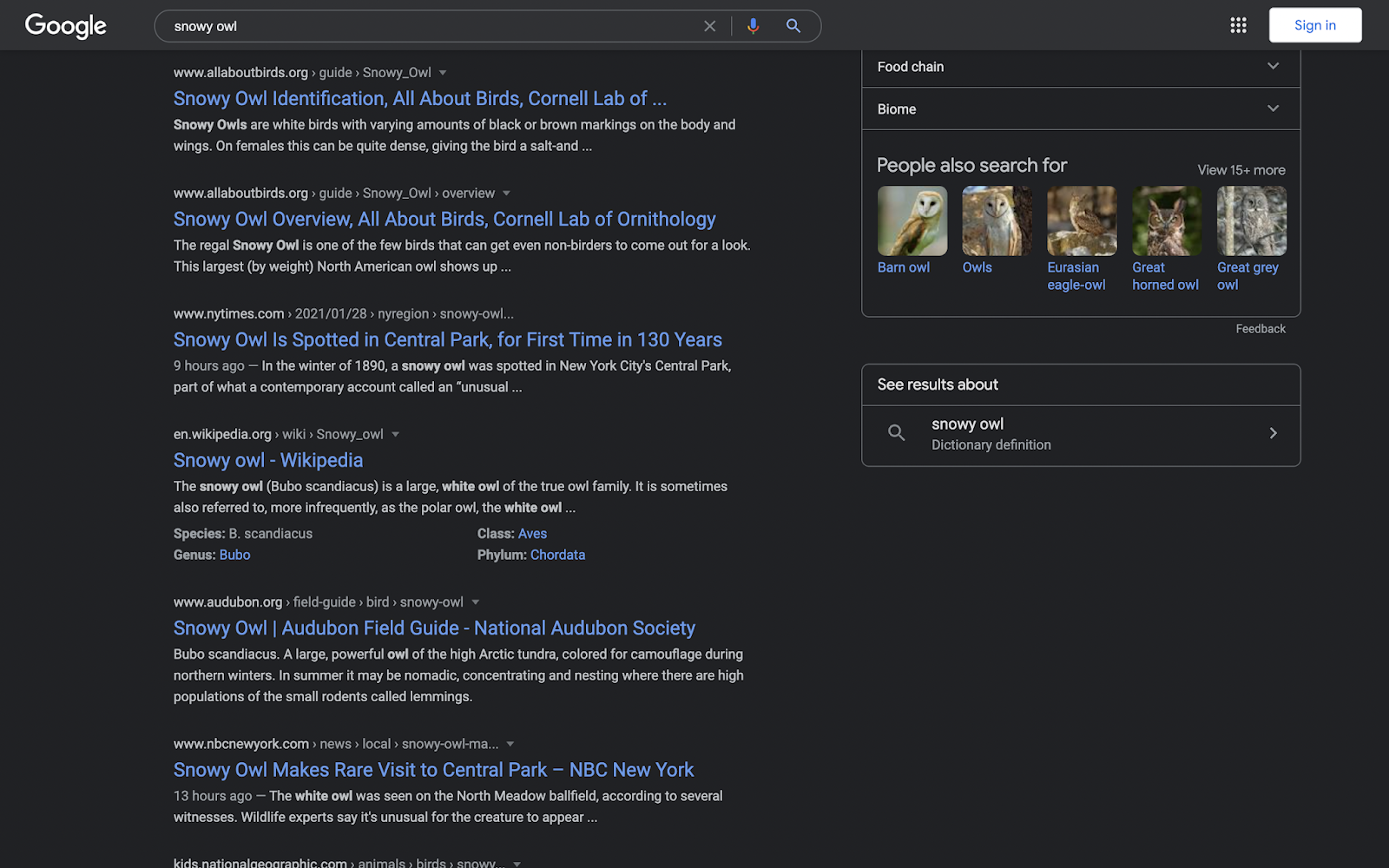
Task: Open the NBC New York Central Park article
Action: 432,769
